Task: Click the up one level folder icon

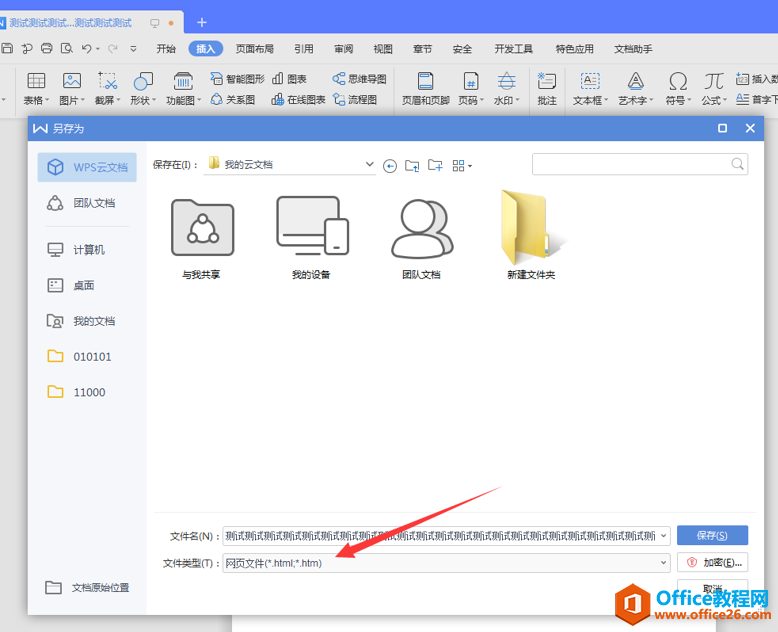Action: (x=412, y=165)
